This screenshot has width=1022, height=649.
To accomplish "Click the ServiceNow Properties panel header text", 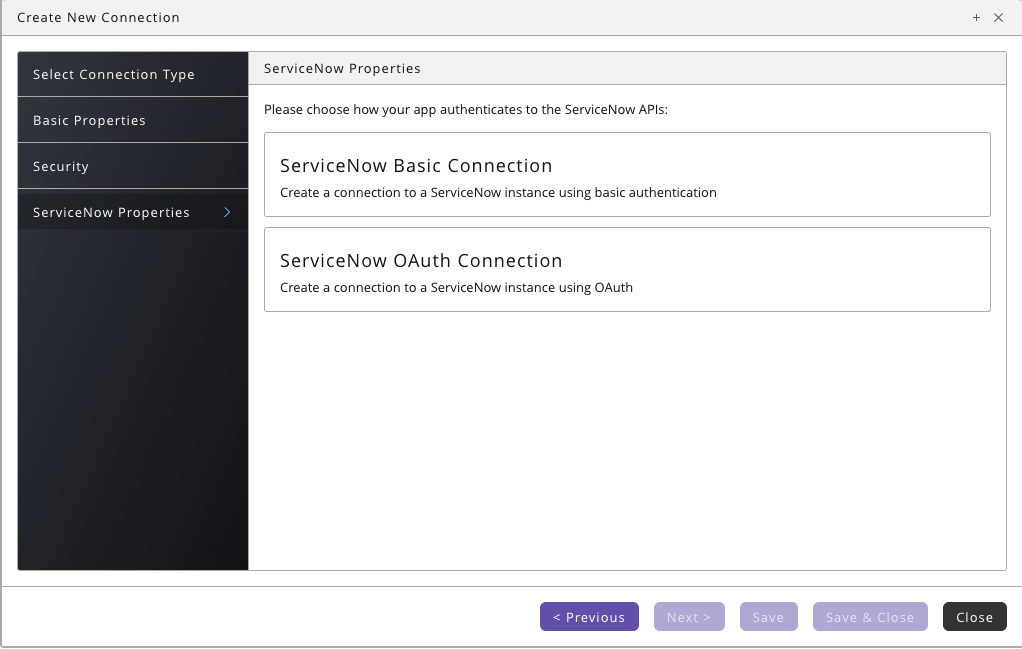I will click(x=342, y=68).
